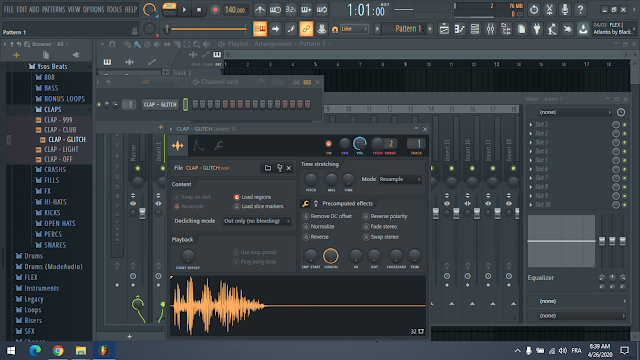Viewport: 640px width, 360px height.
Task: Enable Fade stereo
Action: tap(380, 227)
